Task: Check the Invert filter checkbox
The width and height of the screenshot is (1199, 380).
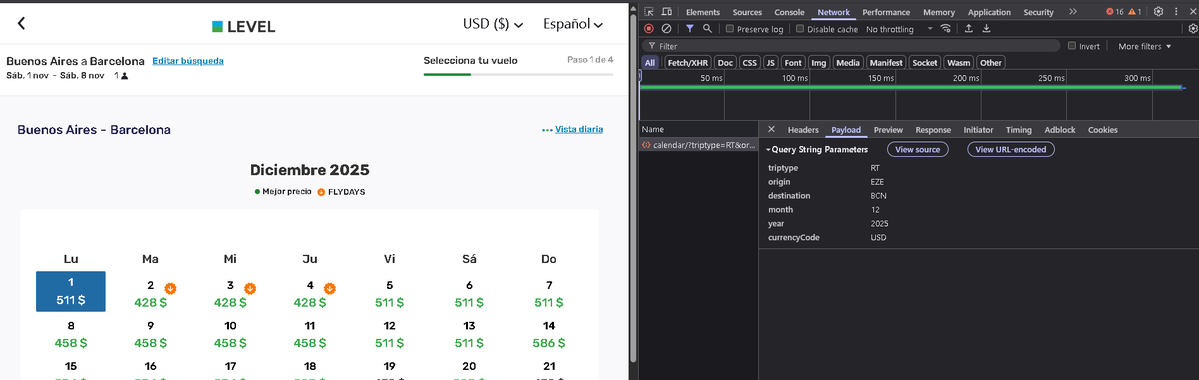Action: tap(1071, 46)
